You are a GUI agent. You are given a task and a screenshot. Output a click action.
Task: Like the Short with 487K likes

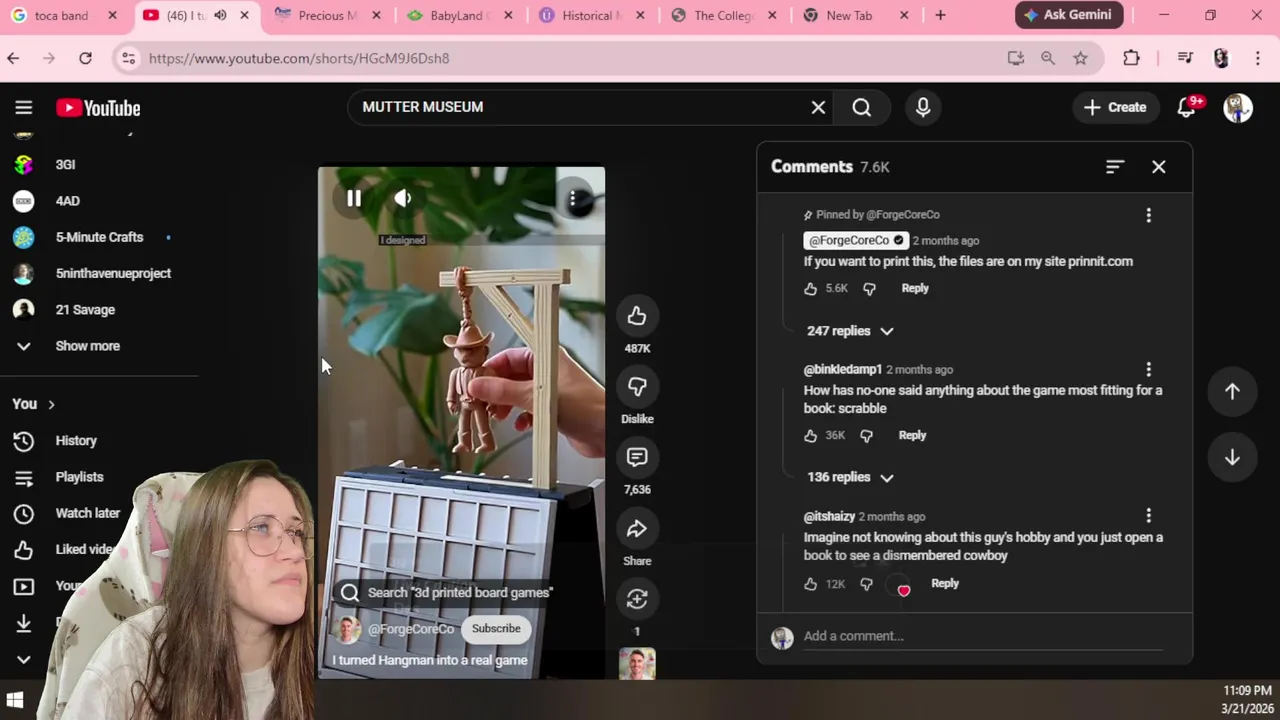click(x=637, y=316)
